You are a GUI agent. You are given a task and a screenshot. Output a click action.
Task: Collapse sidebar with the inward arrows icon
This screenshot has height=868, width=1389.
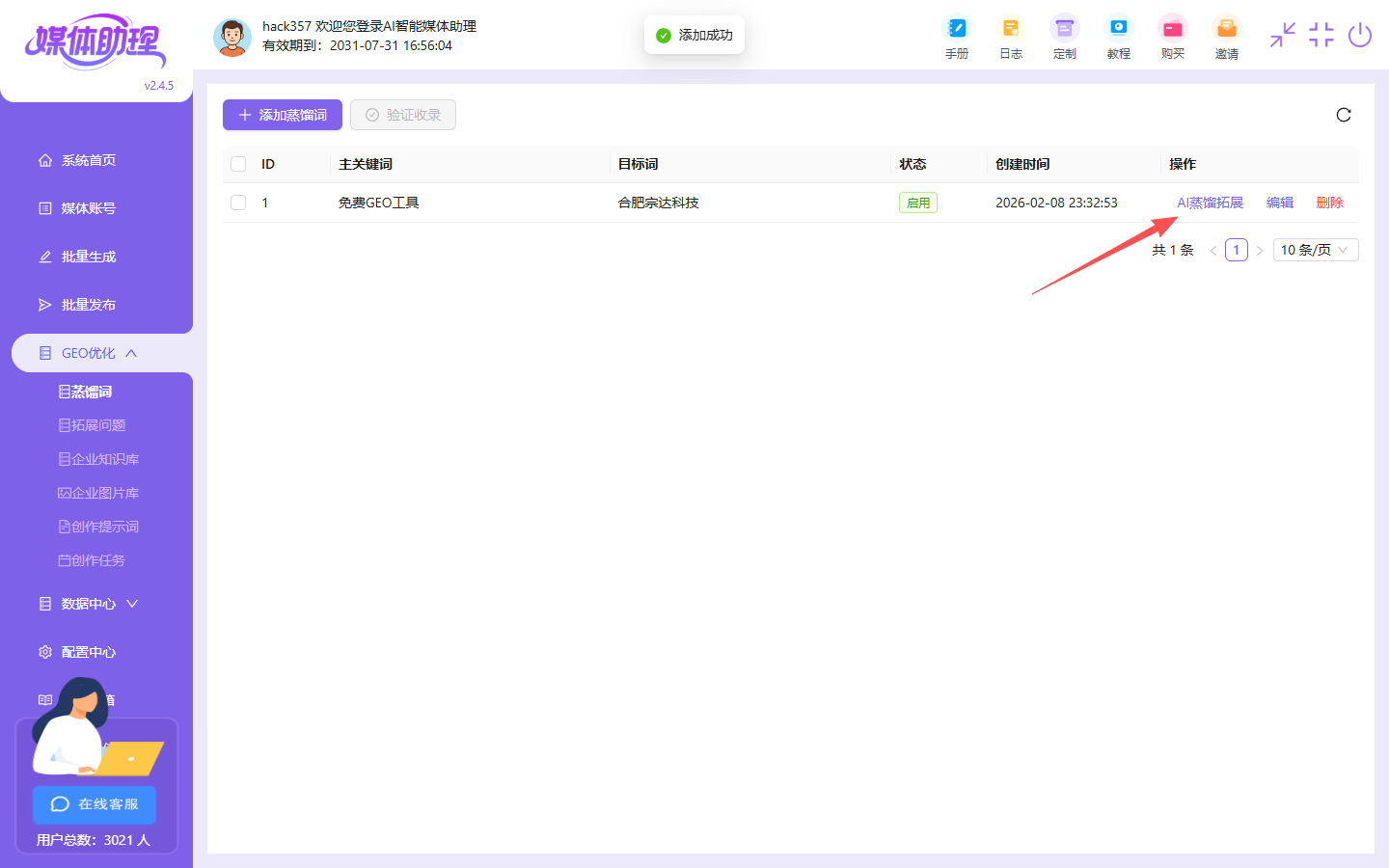[x=1283, y=35]
